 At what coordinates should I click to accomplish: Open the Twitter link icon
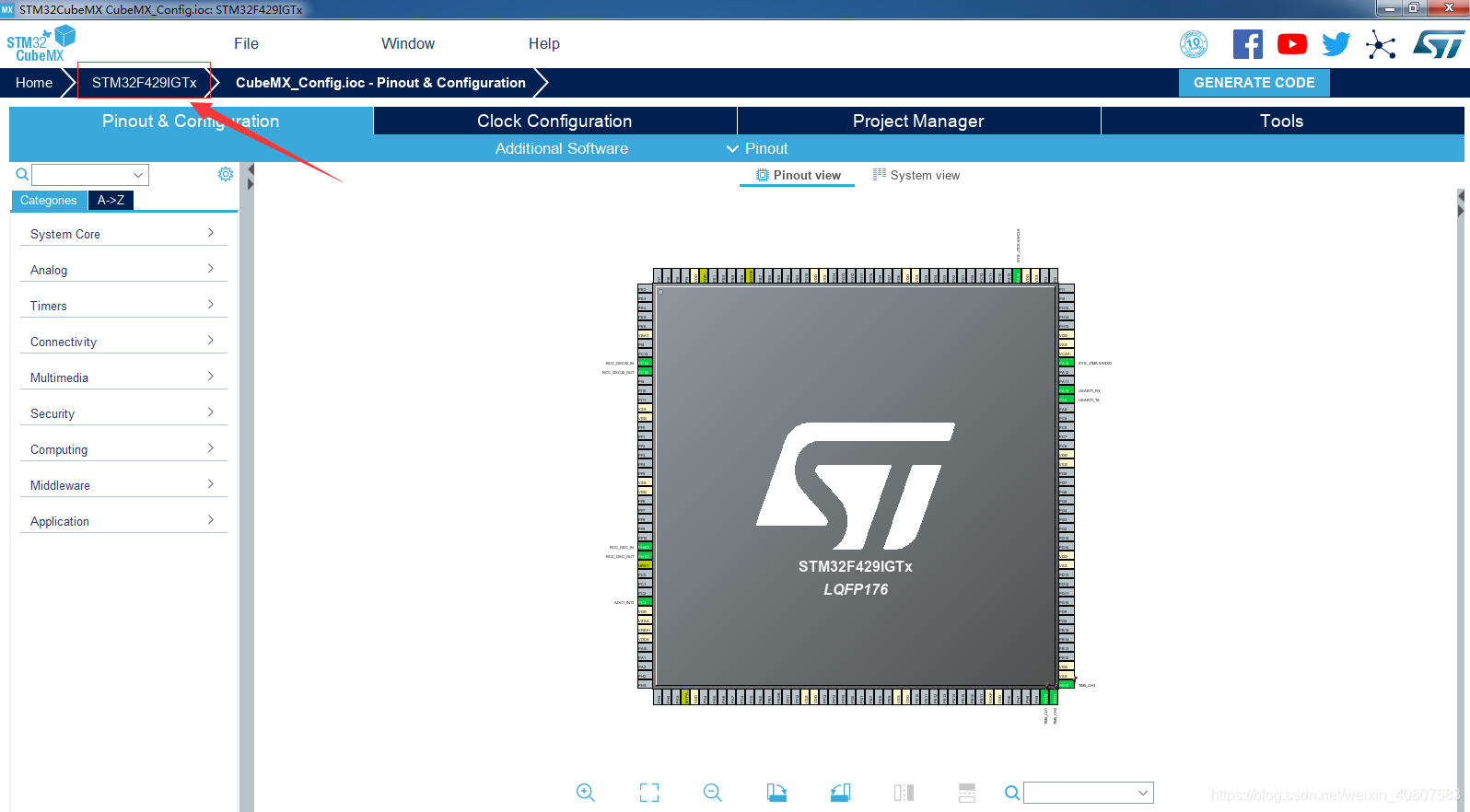(x=1336, y=44)
